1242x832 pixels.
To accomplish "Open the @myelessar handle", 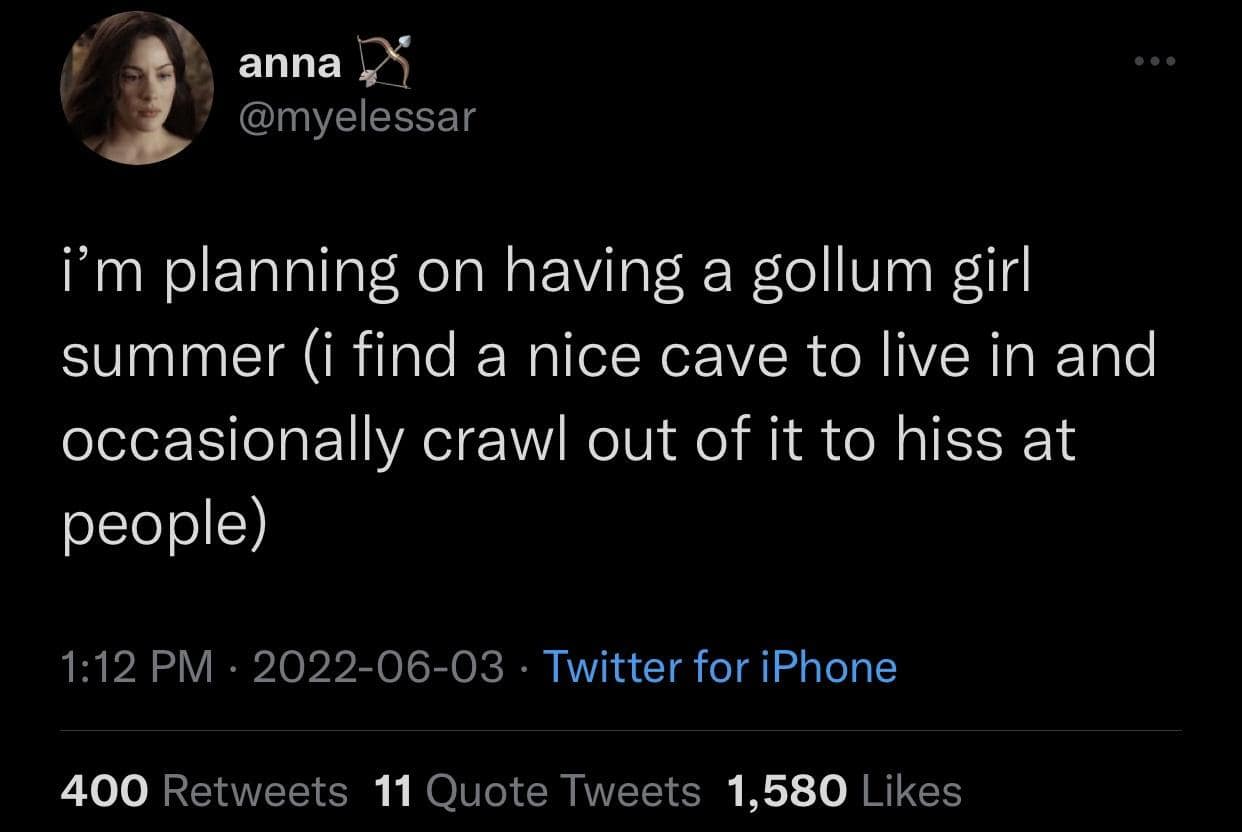I will point(357,119).
